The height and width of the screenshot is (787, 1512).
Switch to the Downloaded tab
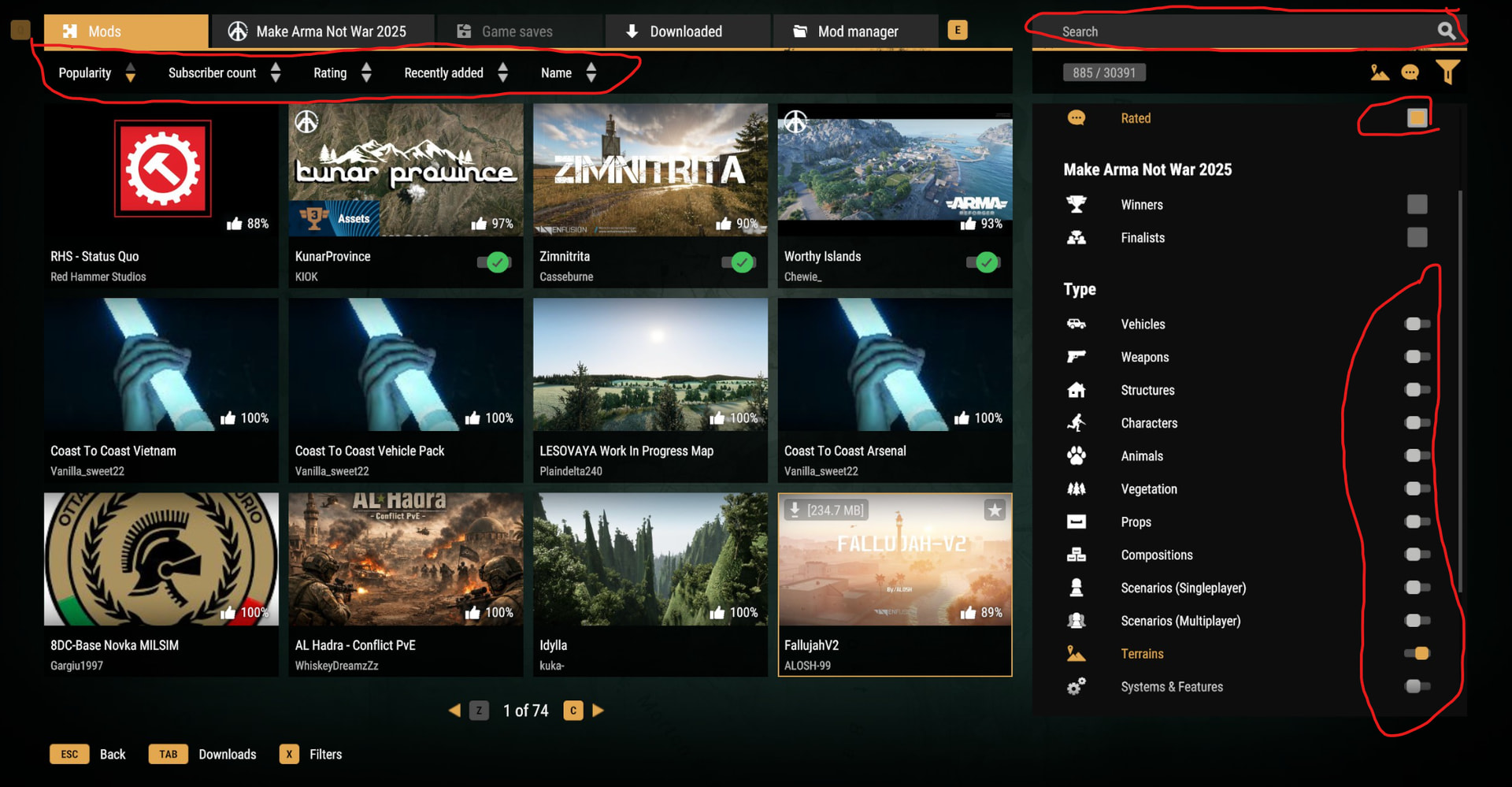[686, 32]
